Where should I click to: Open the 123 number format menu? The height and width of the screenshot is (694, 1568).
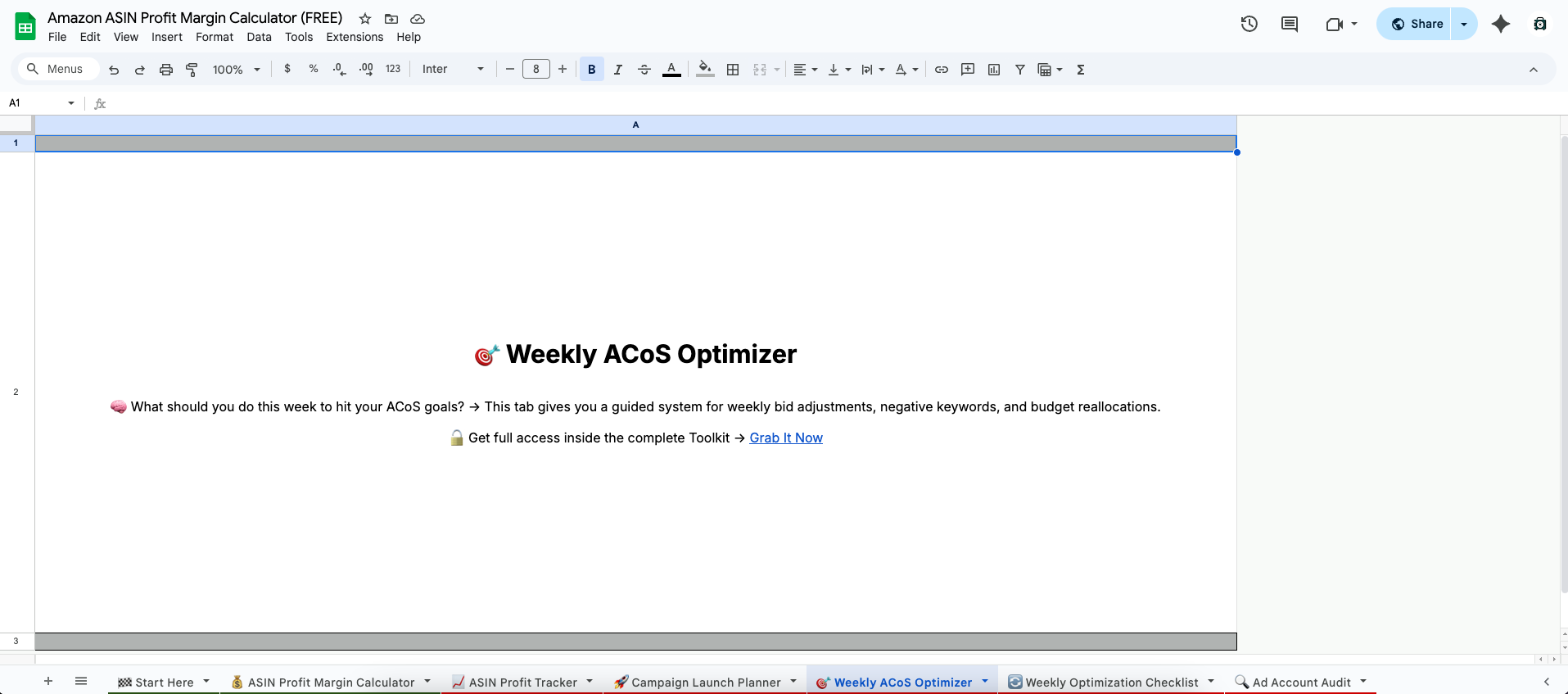click(393, 70)
